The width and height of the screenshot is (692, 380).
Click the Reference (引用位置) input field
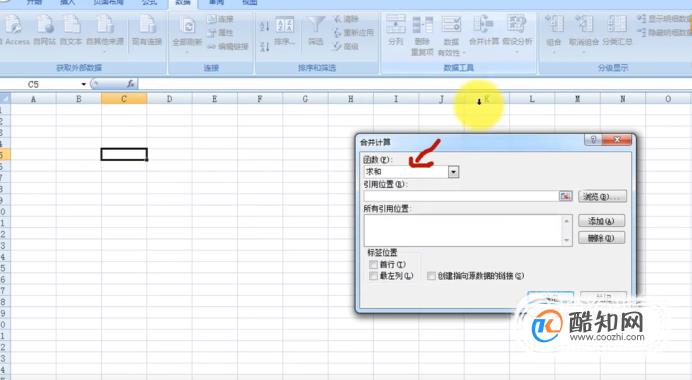[x=461, y=196]
